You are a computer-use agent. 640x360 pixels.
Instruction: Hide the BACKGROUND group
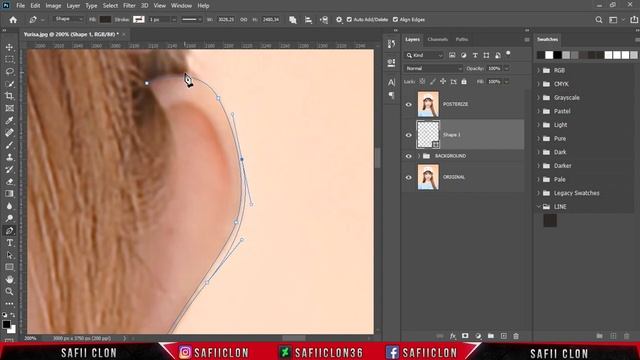[x=409, y=156]
